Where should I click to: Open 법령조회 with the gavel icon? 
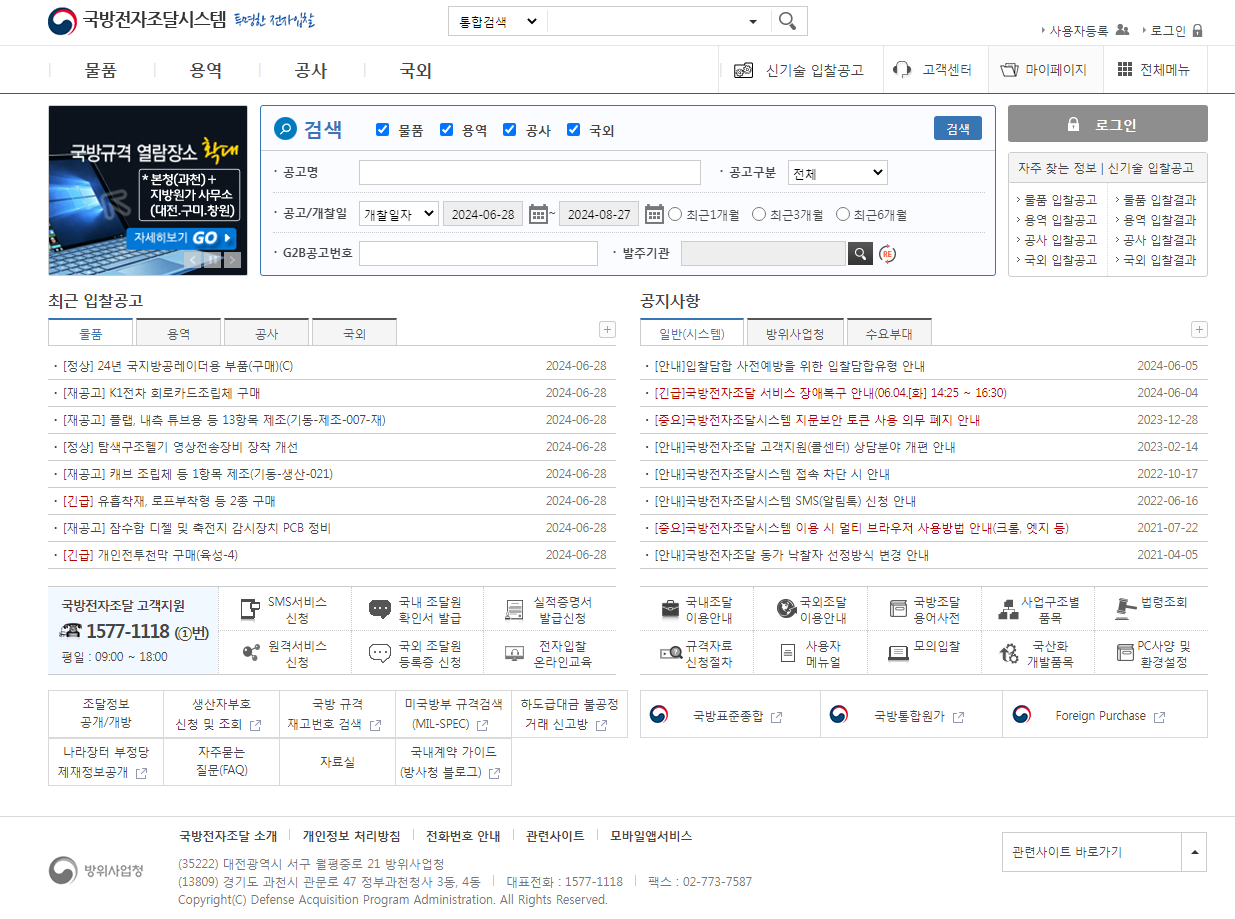click(x=1150, y=606)
